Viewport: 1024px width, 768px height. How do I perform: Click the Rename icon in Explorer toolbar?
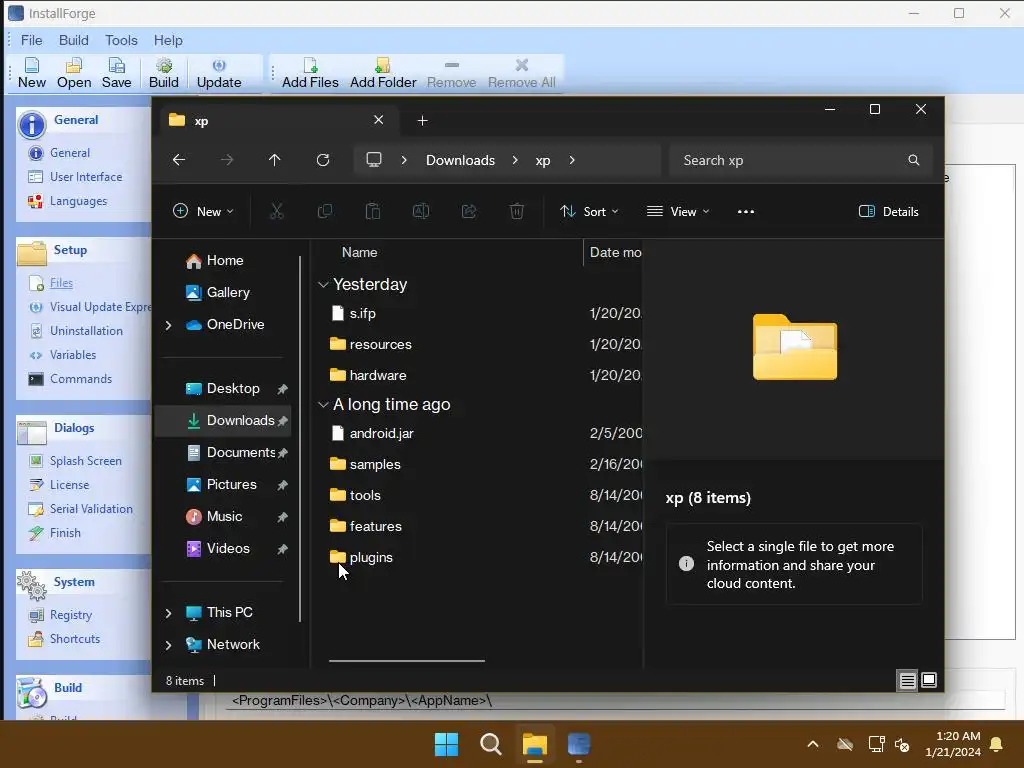[421, 211]
